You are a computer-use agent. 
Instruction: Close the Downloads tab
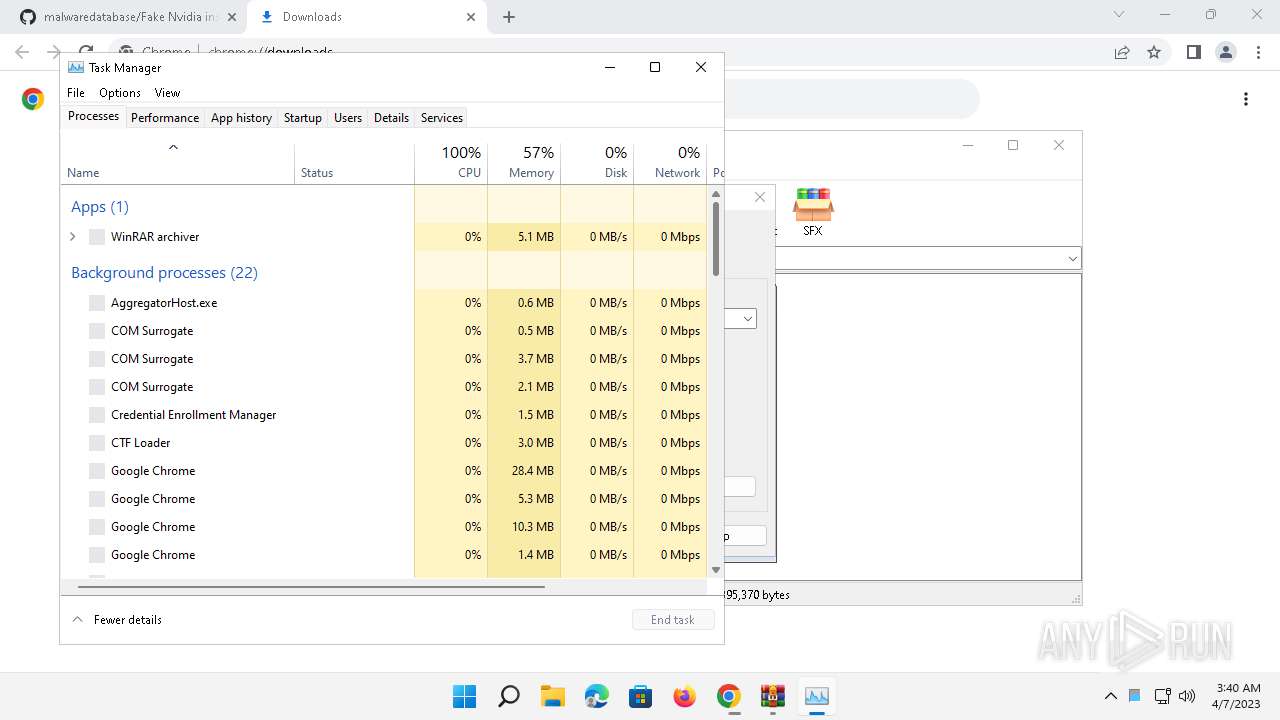point(471,17)
